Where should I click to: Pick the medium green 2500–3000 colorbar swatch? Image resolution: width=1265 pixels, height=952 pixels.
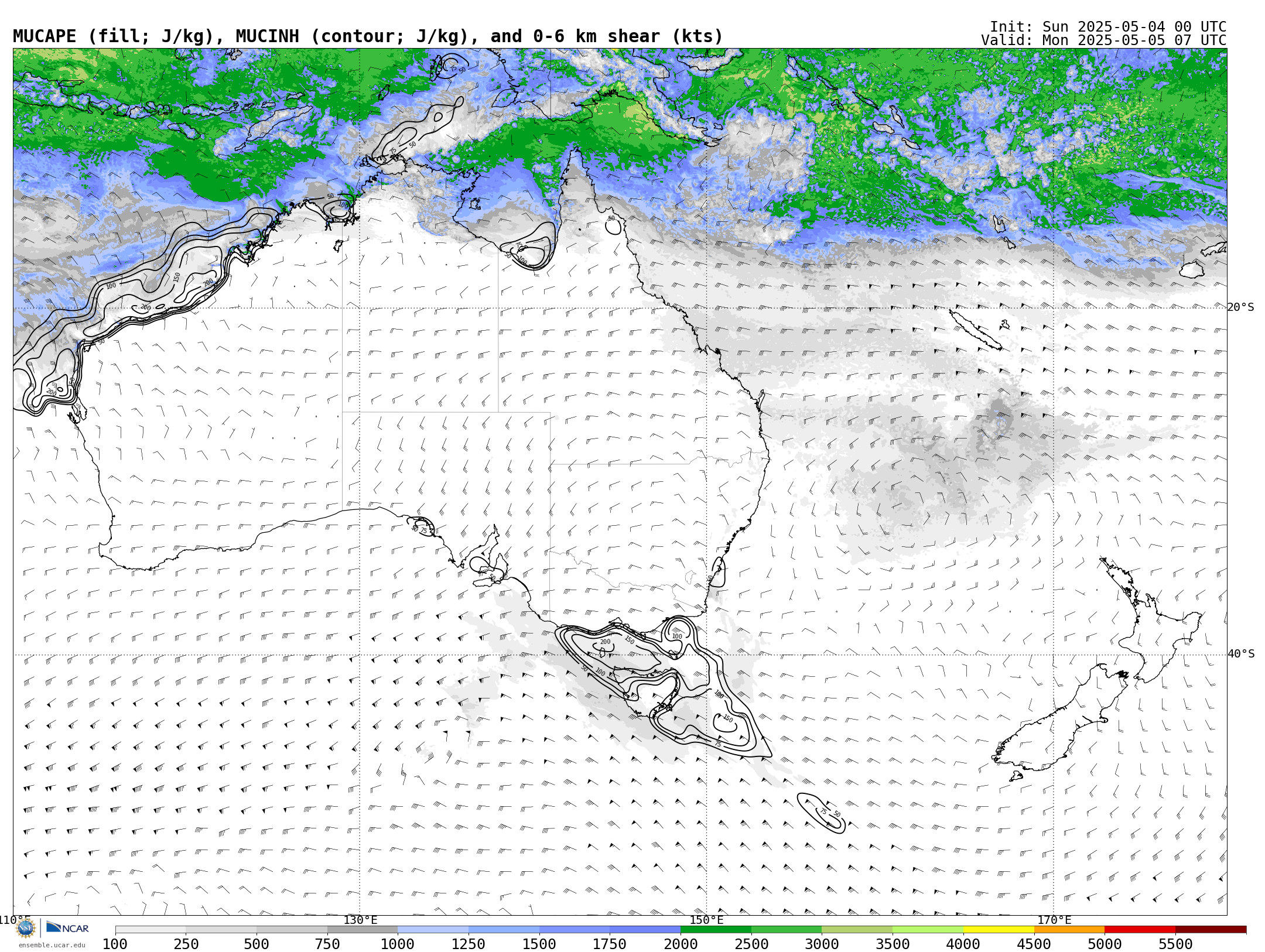(x=787, y=930)
